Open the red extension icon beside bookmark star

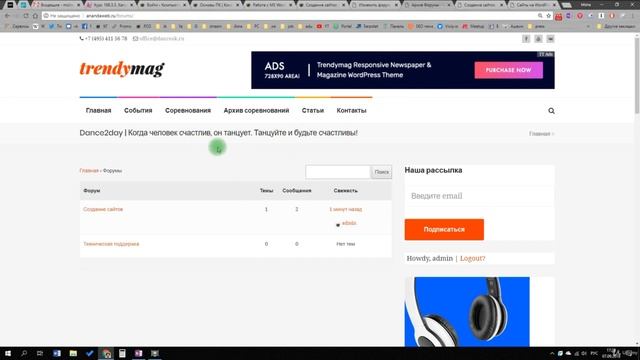[x=558, y=16]
